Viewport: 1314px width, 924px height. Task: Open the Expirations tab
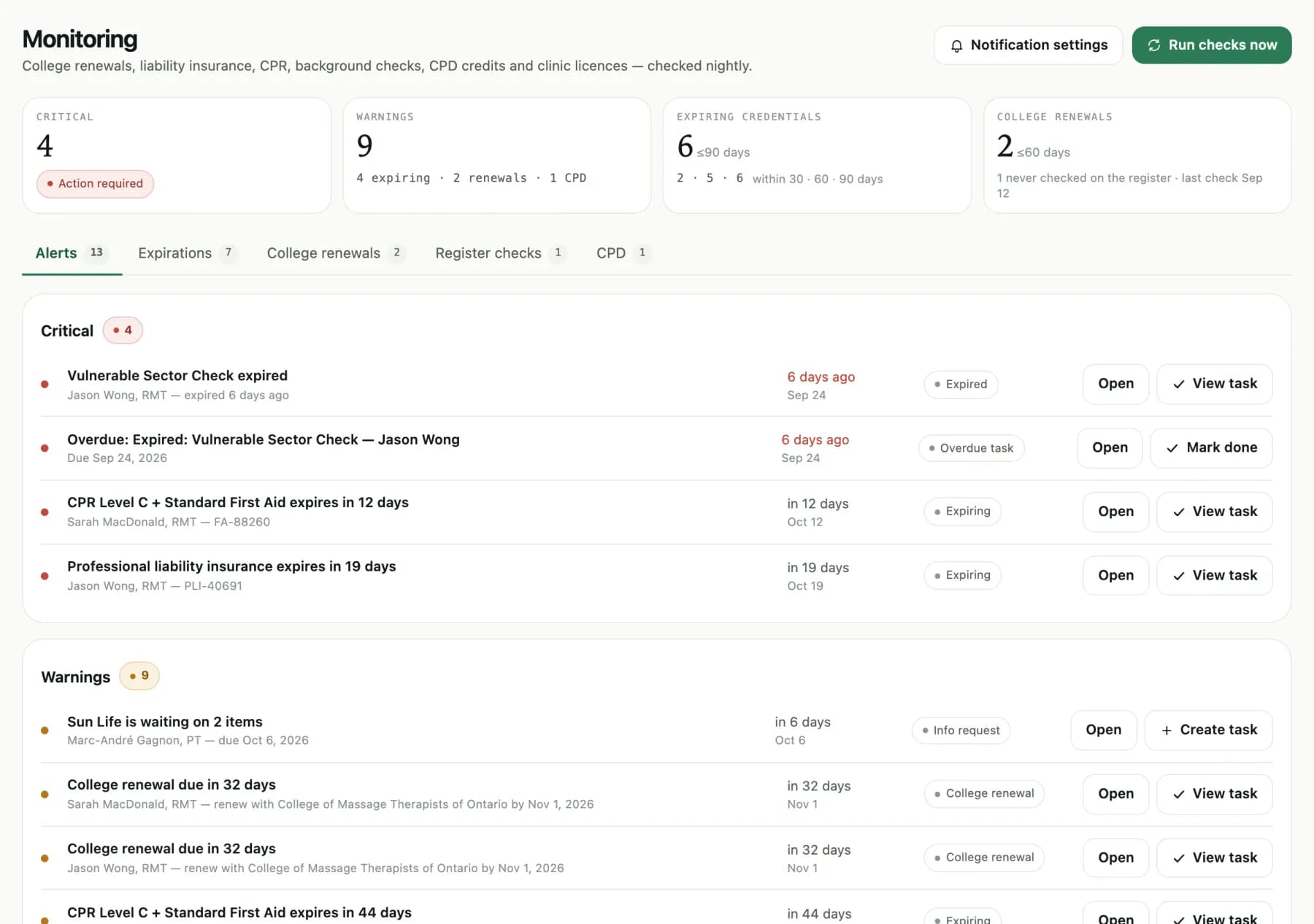tap(187, 253)
